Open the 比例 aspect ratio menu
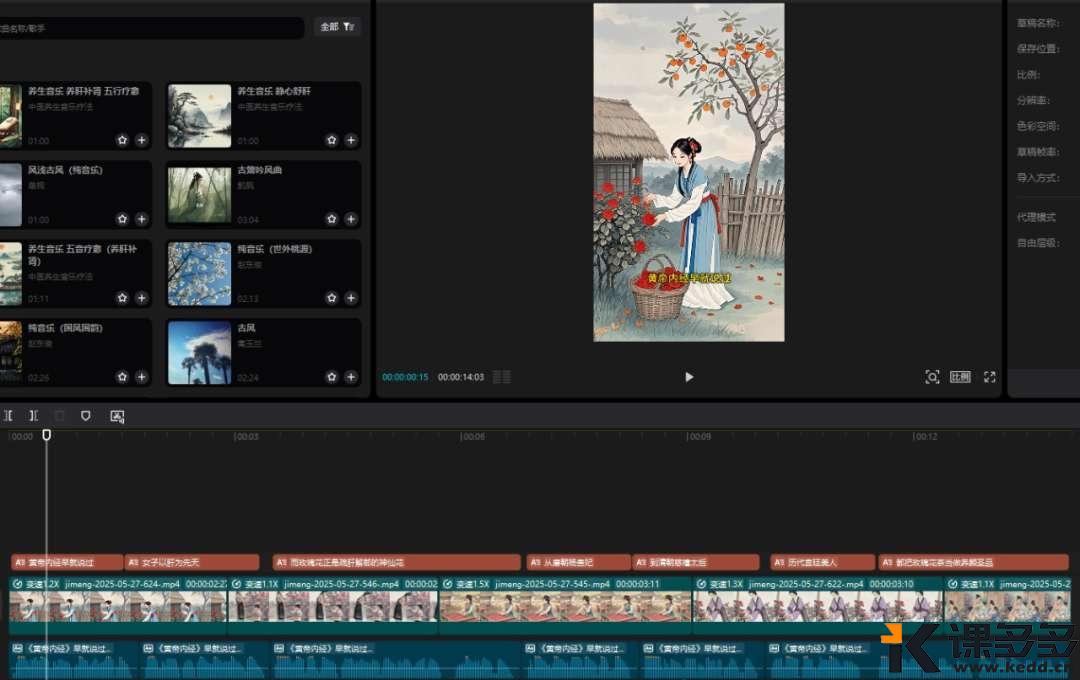The image size is (1080, 680). [960, 377]
